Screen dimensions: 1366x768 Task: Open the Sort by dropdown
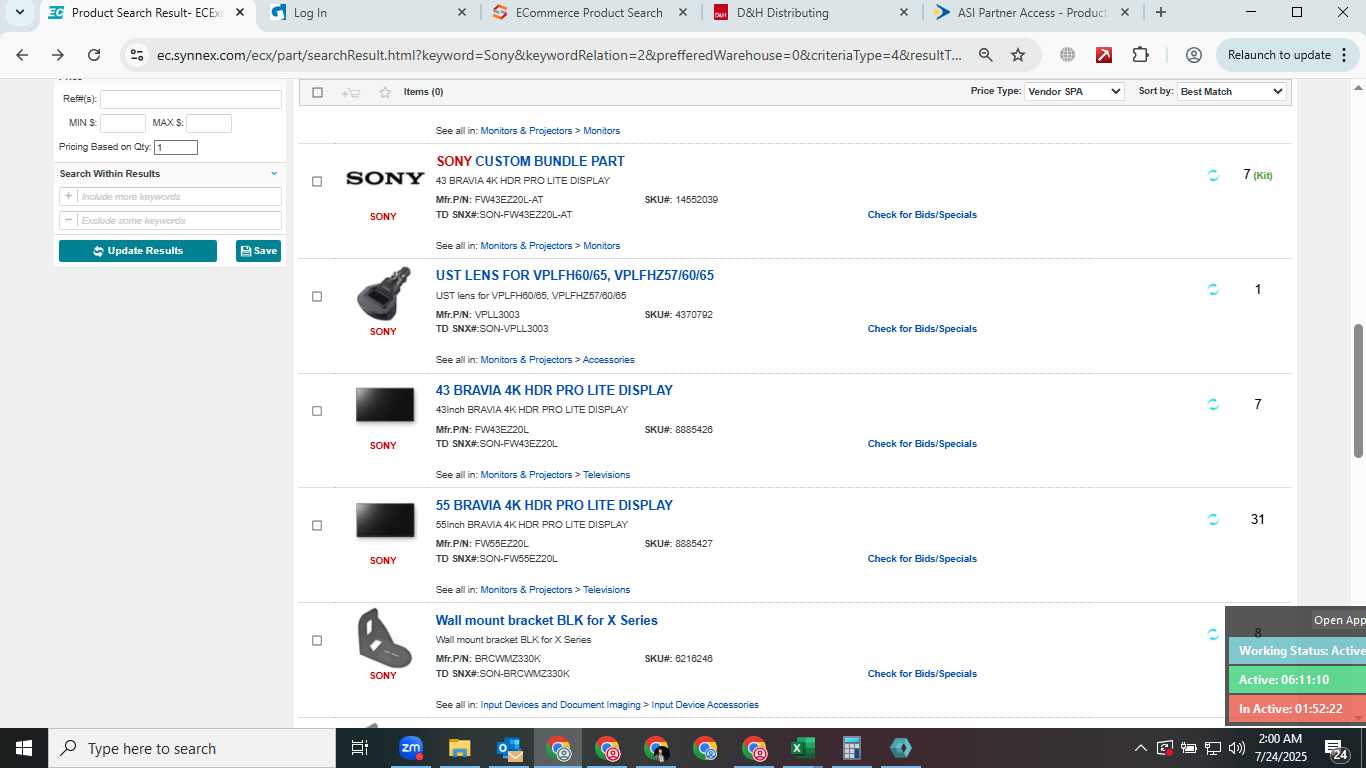point(1232,91)
